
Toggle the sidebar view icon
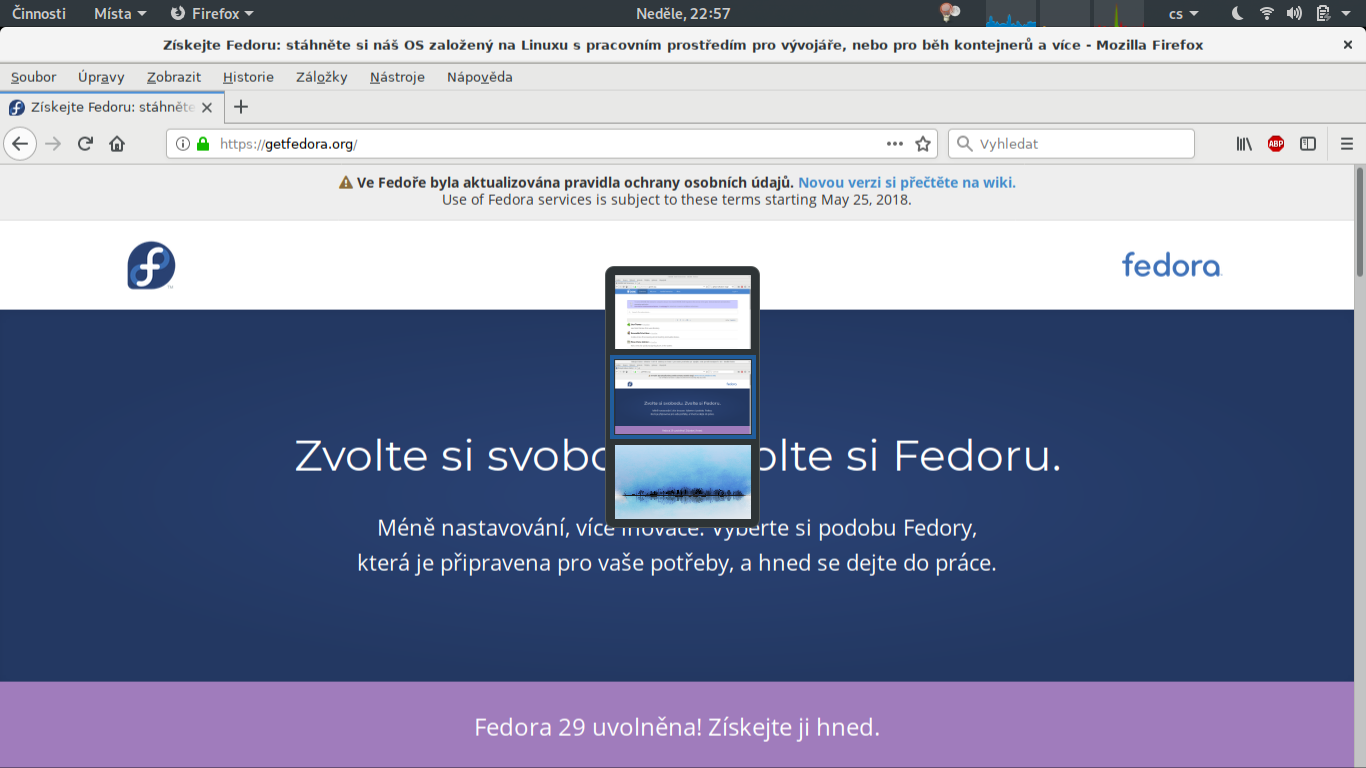pyautogui.click(x=1308, y=144)
